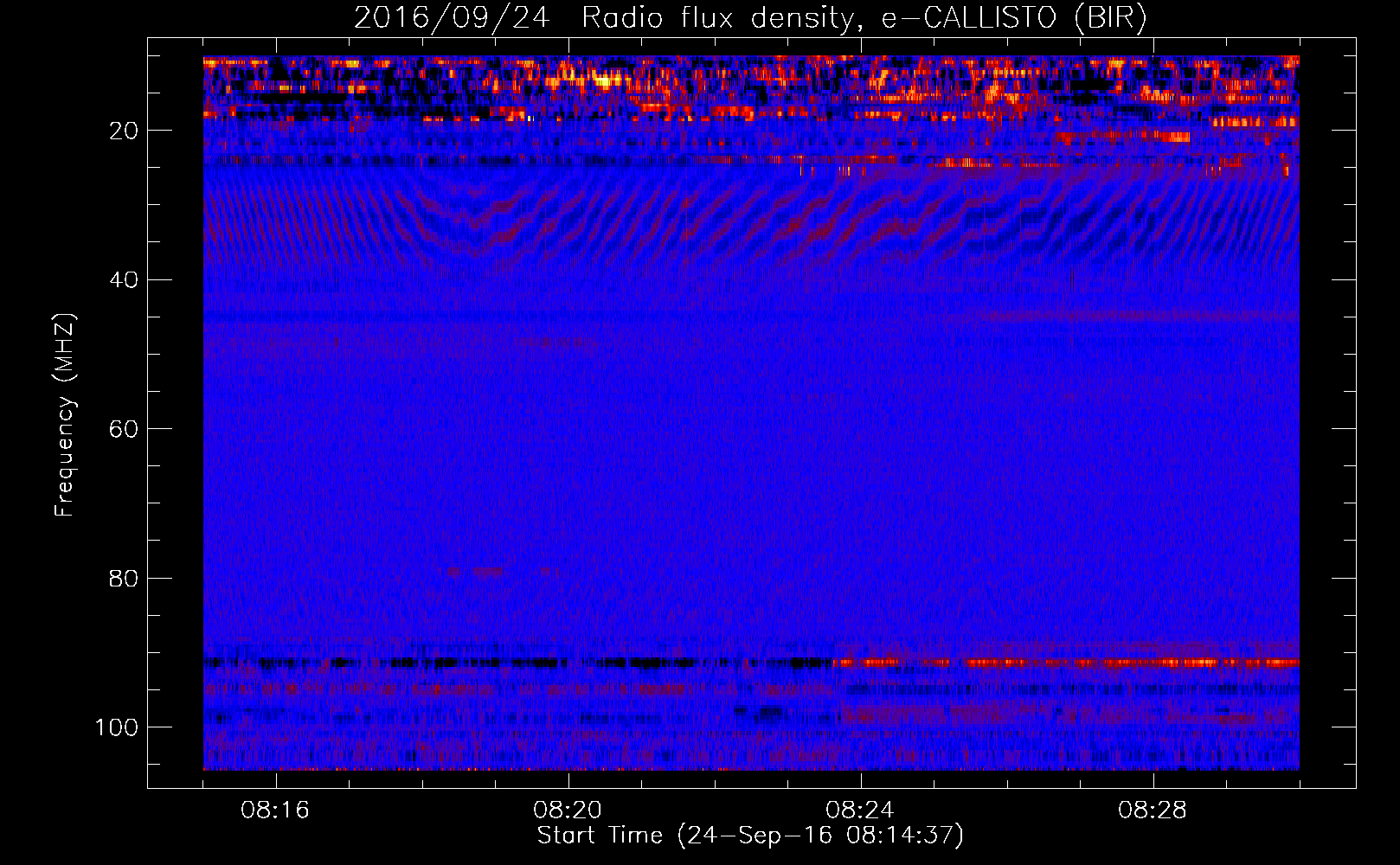Click the 20 frequency tick label
Image resolution: width=1400 pixels, height=865 pixels.
pos(124,131)
